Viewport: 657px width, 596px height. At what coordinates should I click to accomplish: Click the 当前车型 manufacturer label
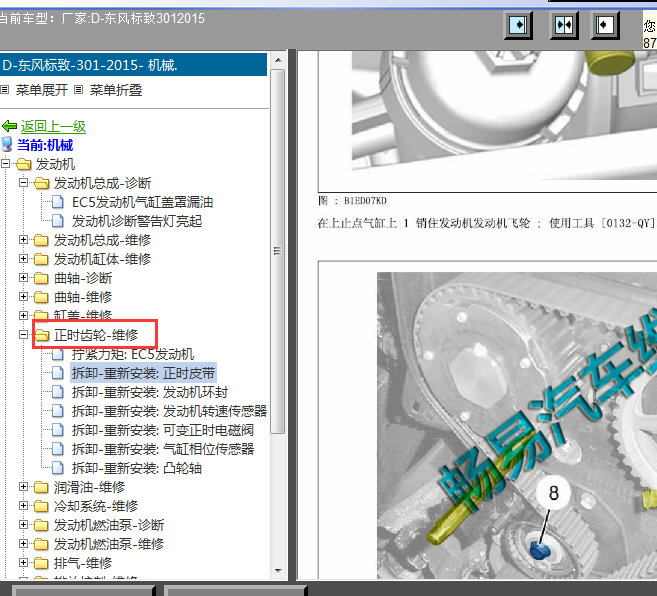pyautogui.click(x=102, y=18)
